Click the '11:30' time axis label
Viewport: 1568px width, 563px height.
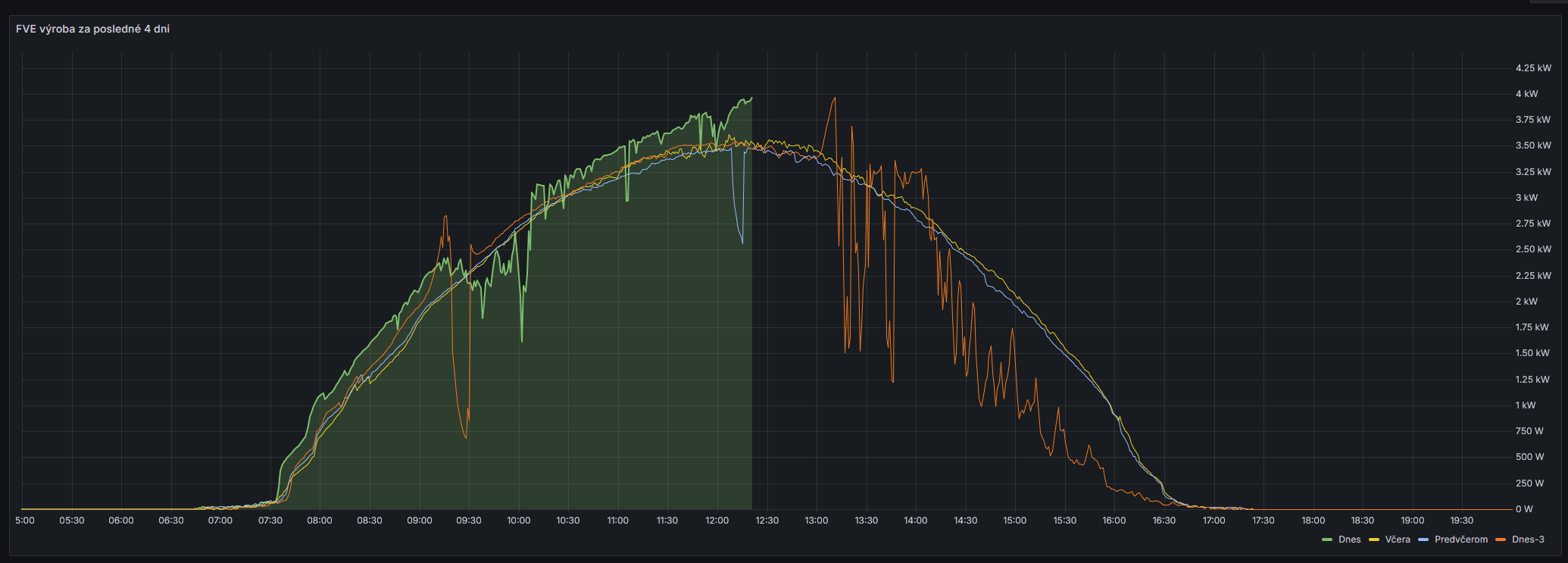click(x=667, y=521)
